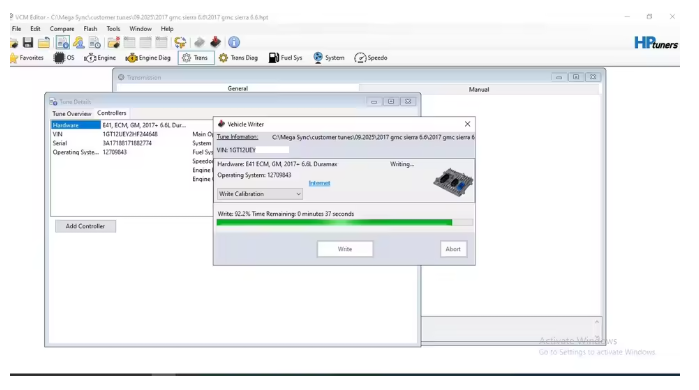Click the Write button in Vehicle Writer
Screen dimensions: 699x390
(x=345, y=249)
